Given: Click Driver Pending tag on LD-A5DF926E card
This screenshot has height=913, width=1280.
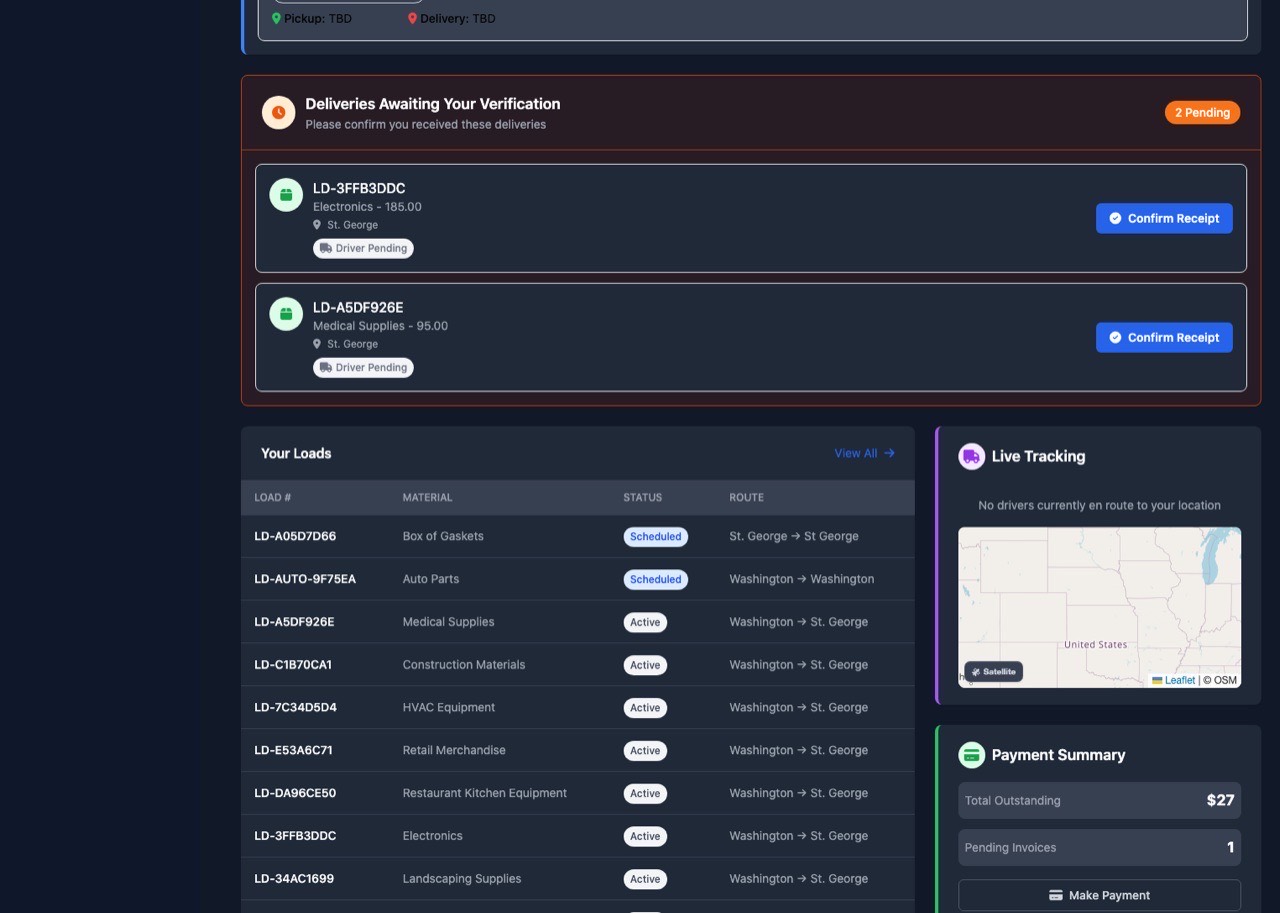Looking at the screenshot, I should coord(363,367).
